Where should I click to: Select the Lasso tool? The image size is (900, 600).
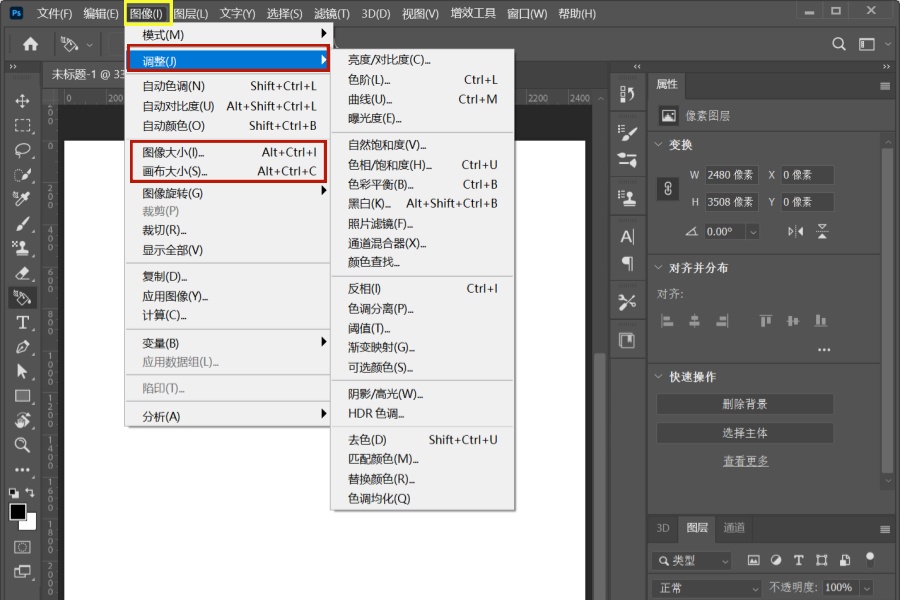(22, 150)
